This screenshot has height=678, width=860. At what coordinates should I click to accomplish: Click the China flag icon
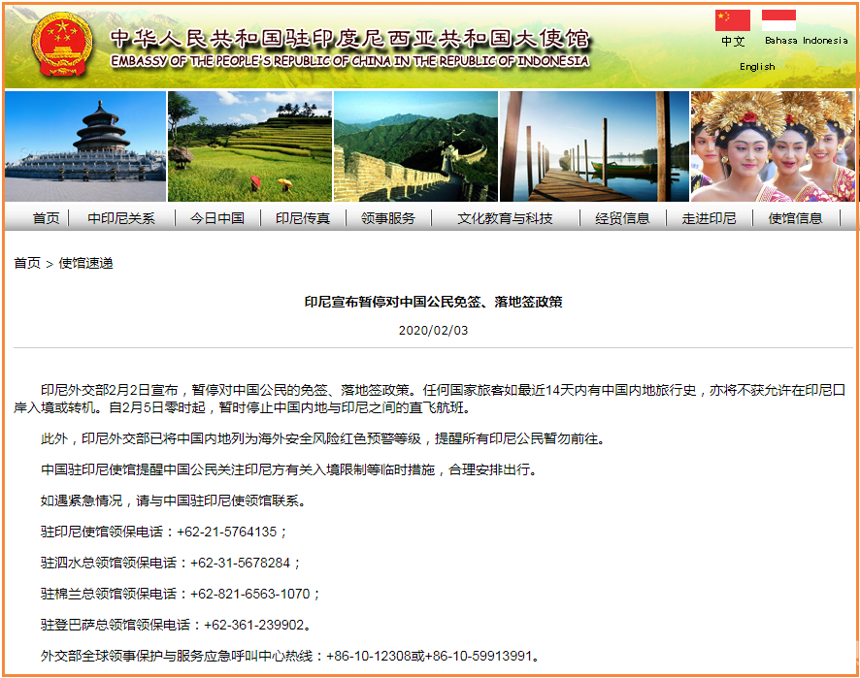pos(732,21)
